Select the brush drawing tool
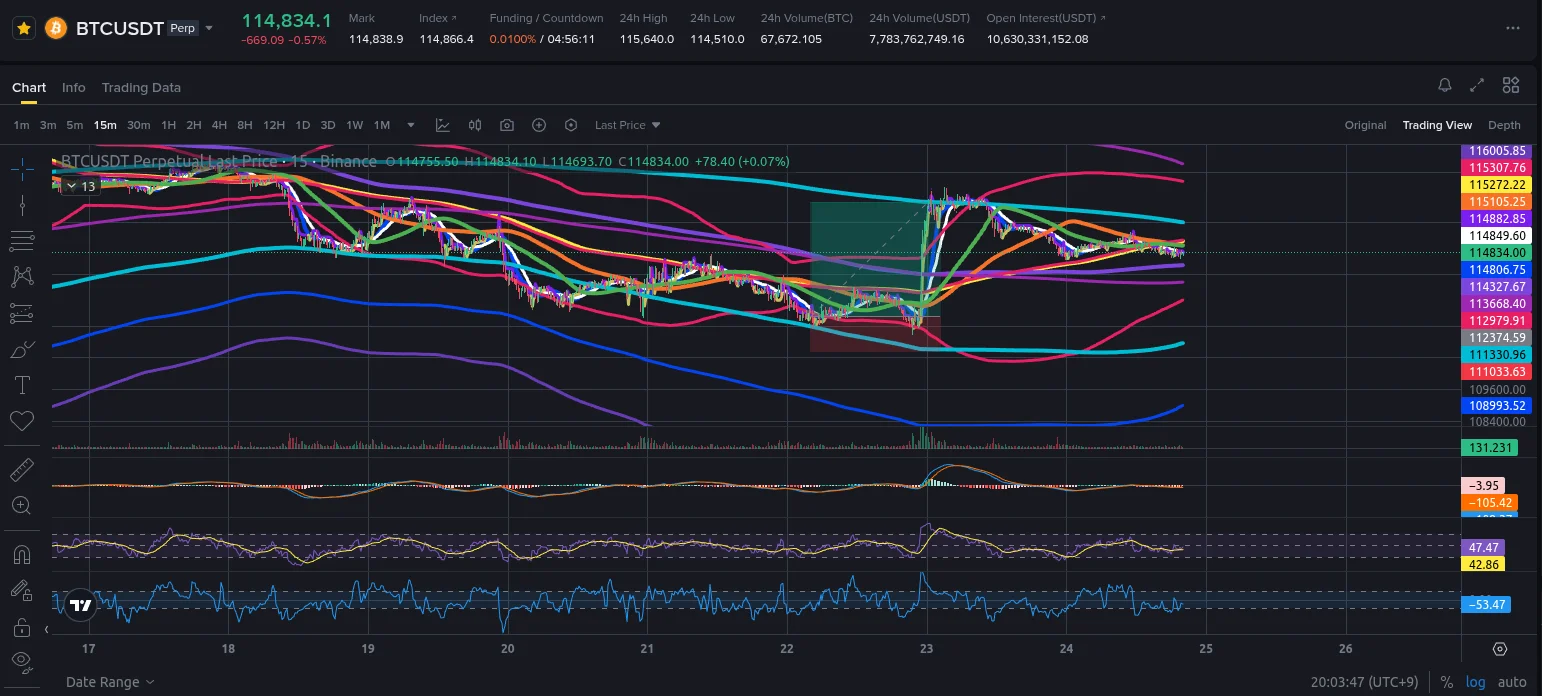 (x=22, y=350)
